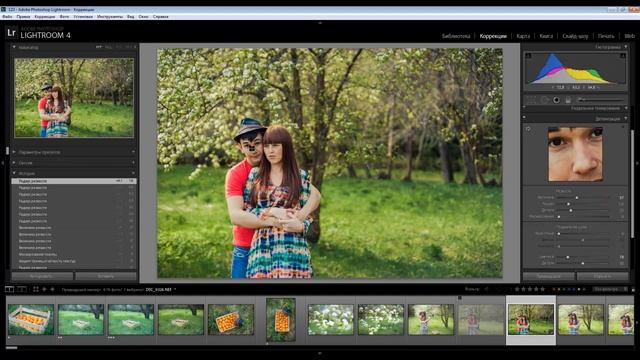Expand the Presets panel triangle

pyautogui.click(x=14, y=152)
